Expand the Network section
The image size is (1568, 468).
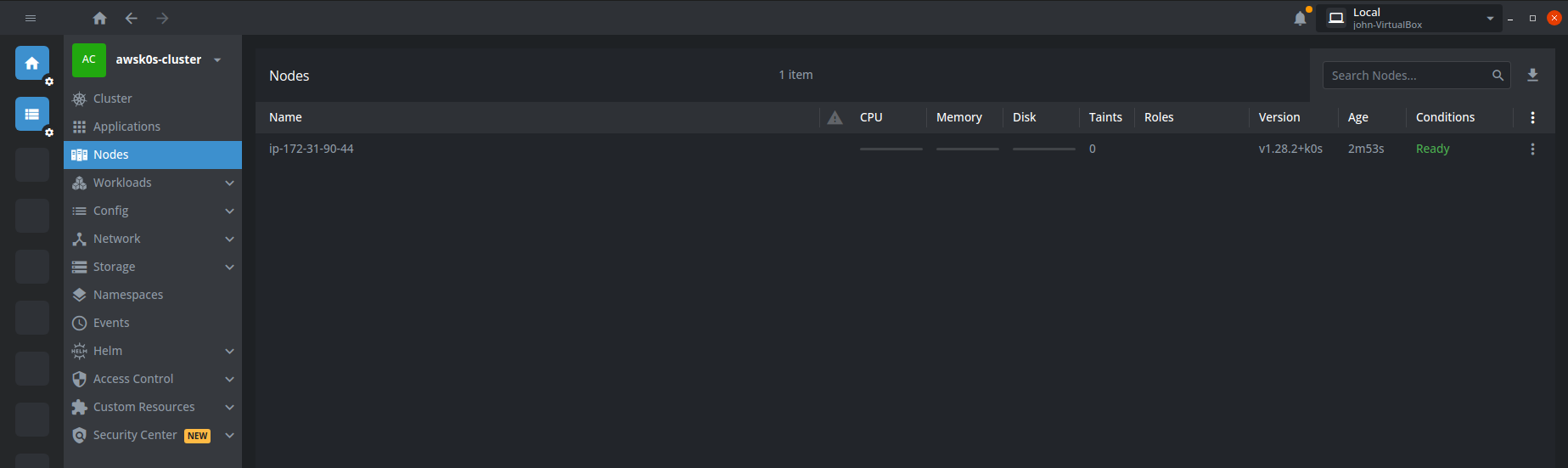coord(229,239)
